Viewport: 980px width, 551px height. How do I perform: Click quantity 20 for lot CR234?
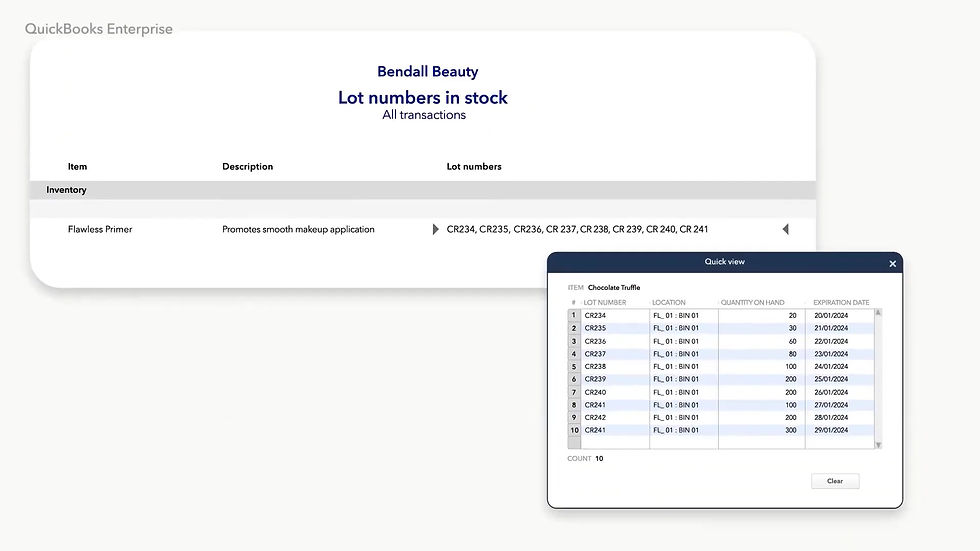(792, 315)
